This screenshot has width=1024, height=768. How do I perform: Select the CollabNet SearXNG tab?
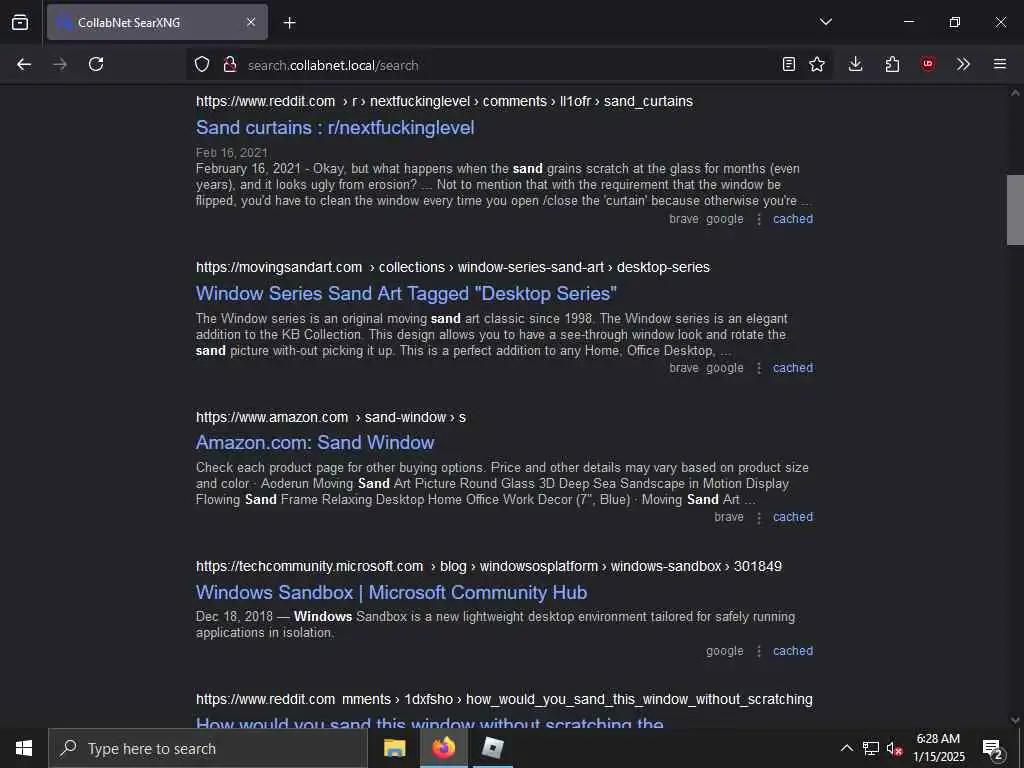(x=157, y=22)
